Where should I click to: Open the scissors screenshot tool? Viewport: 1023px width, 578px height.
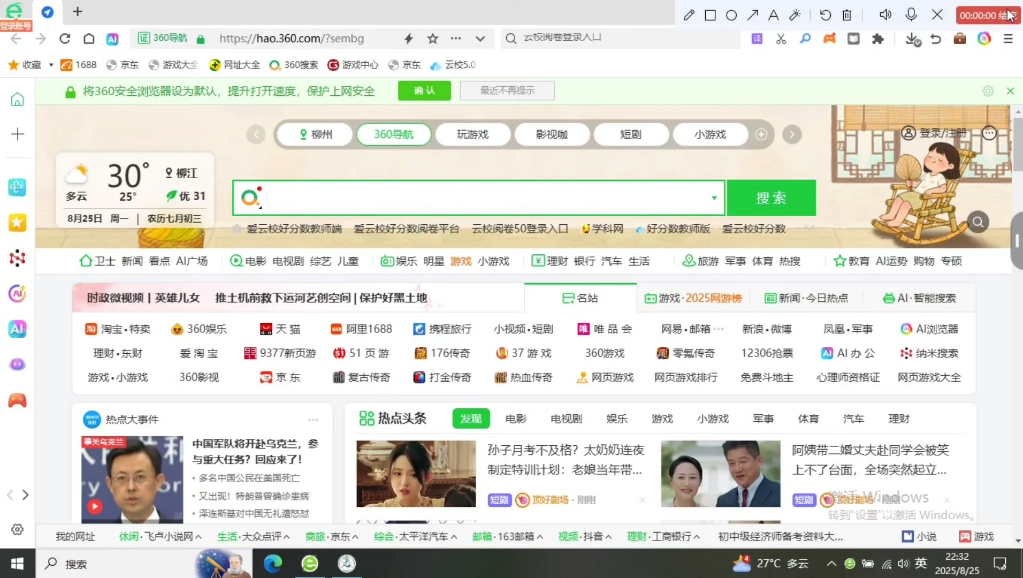coord(781,38)
